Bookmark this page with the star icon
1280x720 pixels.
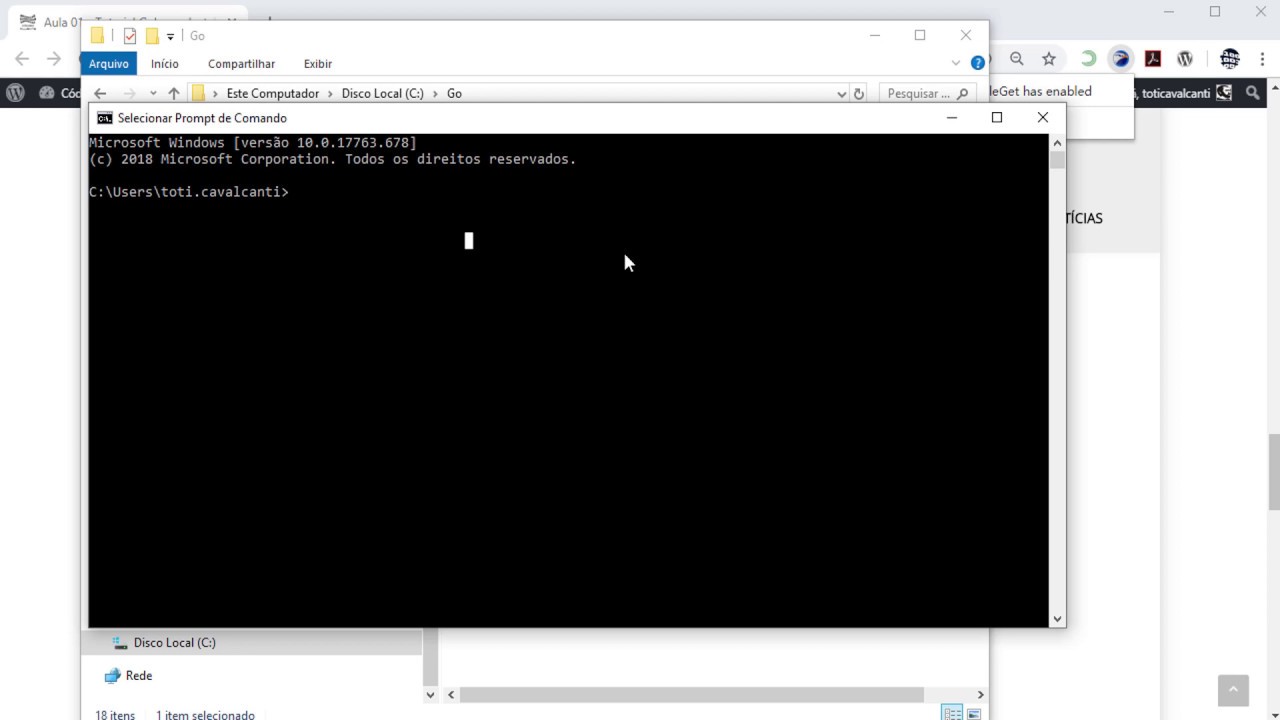pos(1049,59)
